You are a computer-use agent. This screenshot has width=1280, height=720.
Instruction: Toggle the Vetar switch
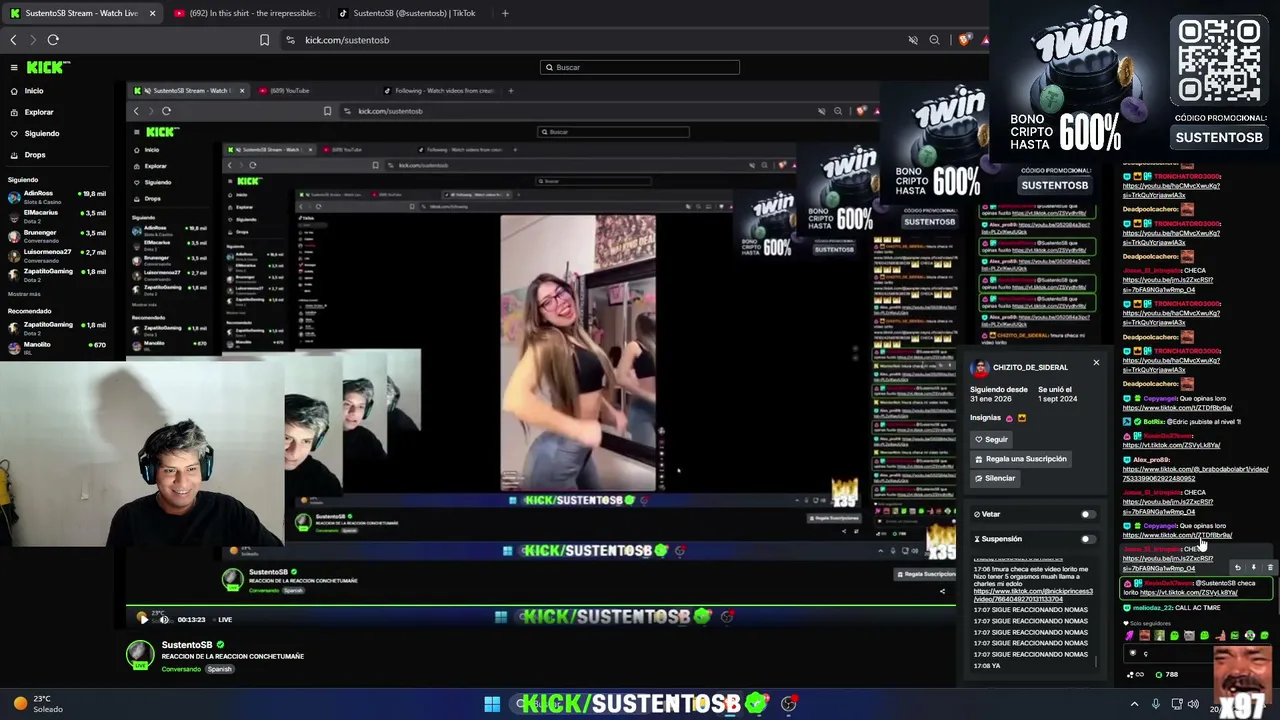tap(1087, 515)
